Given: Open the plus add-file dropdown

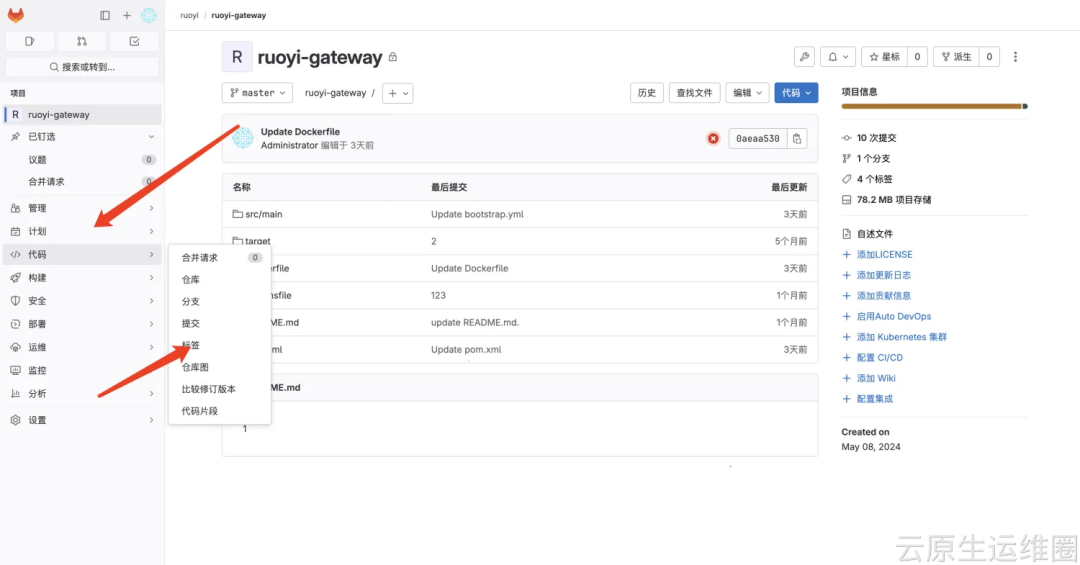Looking at the screenshot, I should [x=397, y=93].
